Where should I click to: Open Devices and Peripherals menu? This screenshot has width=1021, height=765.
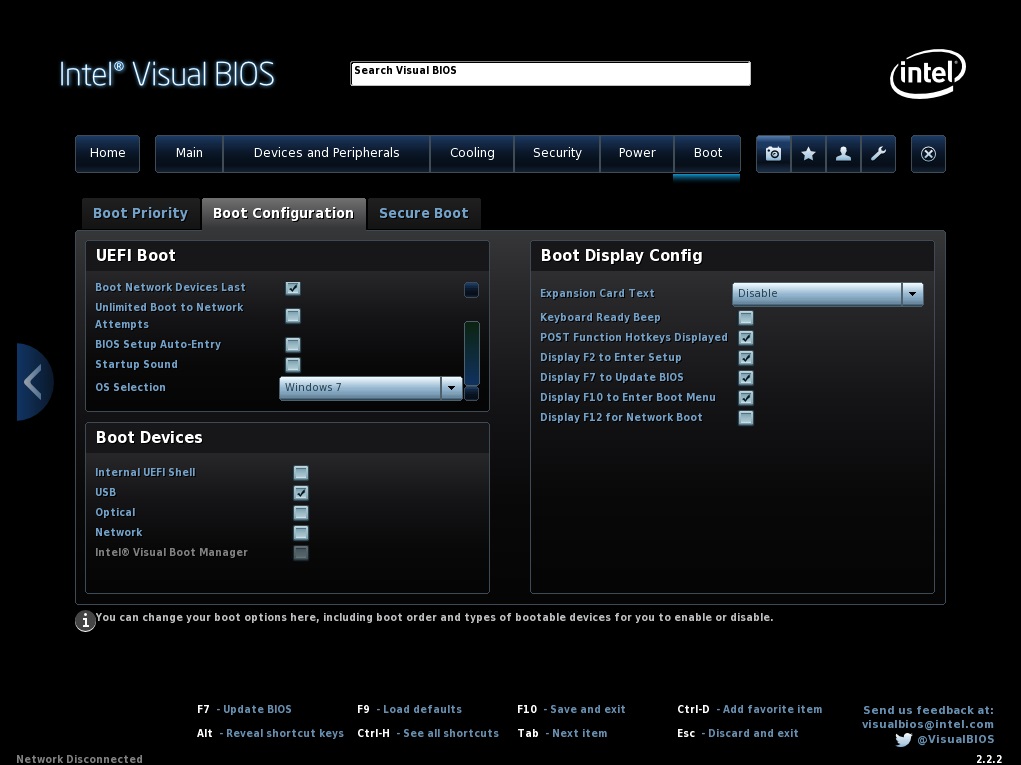(x=326, y=154)
